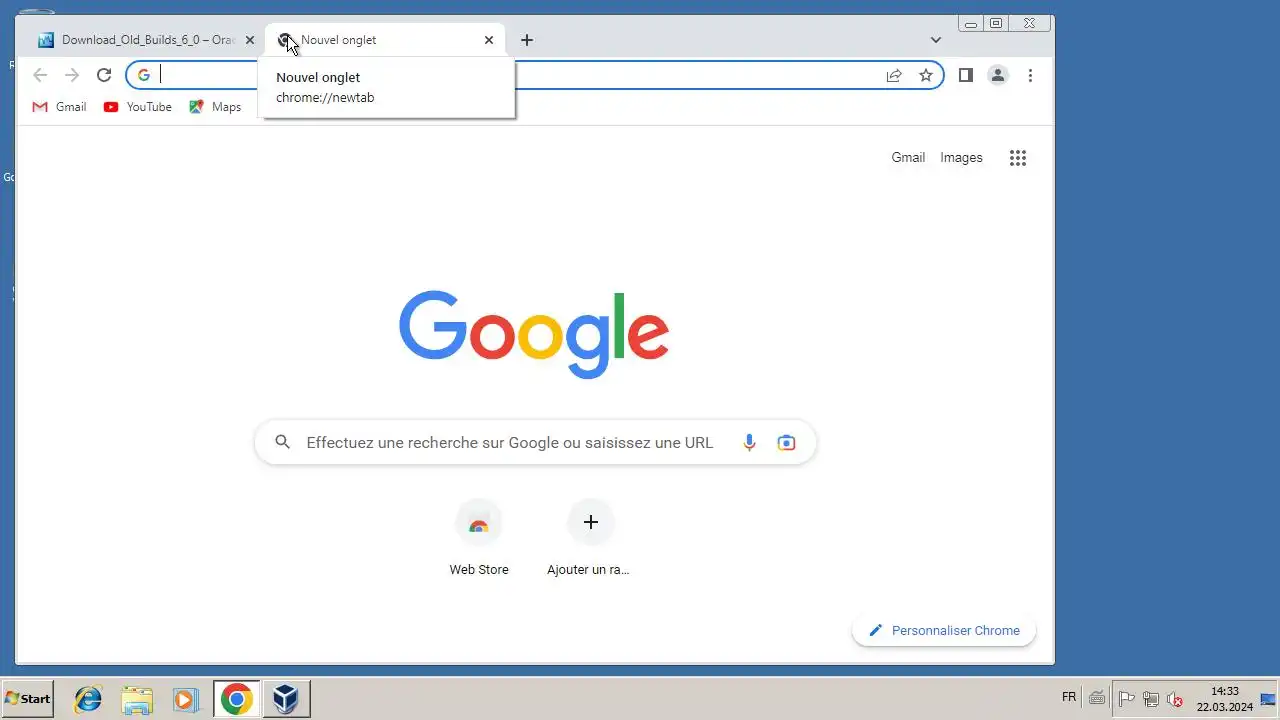The image size is (1280, 720).
Task: Open the new tab plus button
Action: (x=527, y=40)
